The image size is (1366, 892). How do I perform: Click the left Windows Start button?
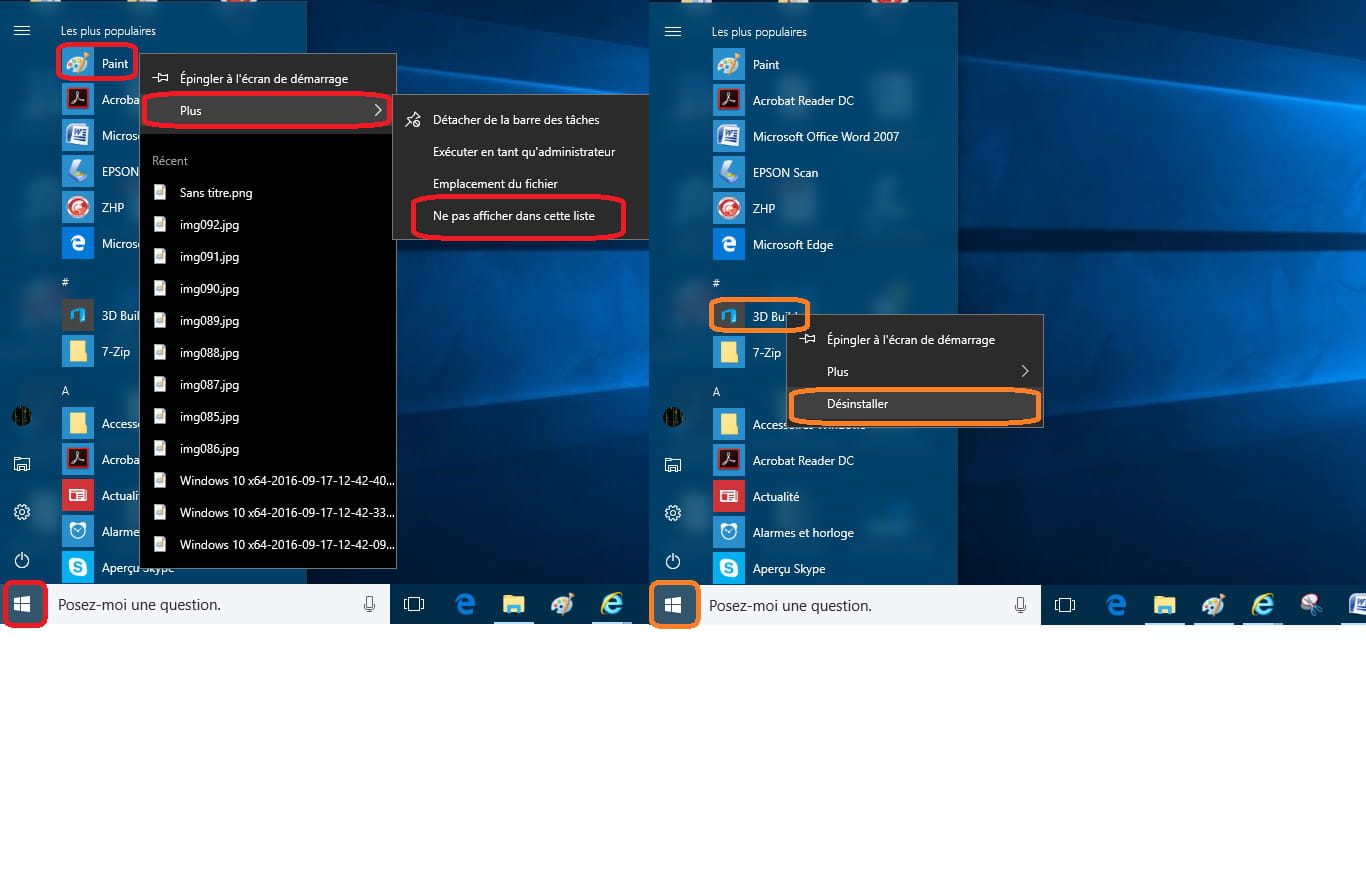coord(24,604)
